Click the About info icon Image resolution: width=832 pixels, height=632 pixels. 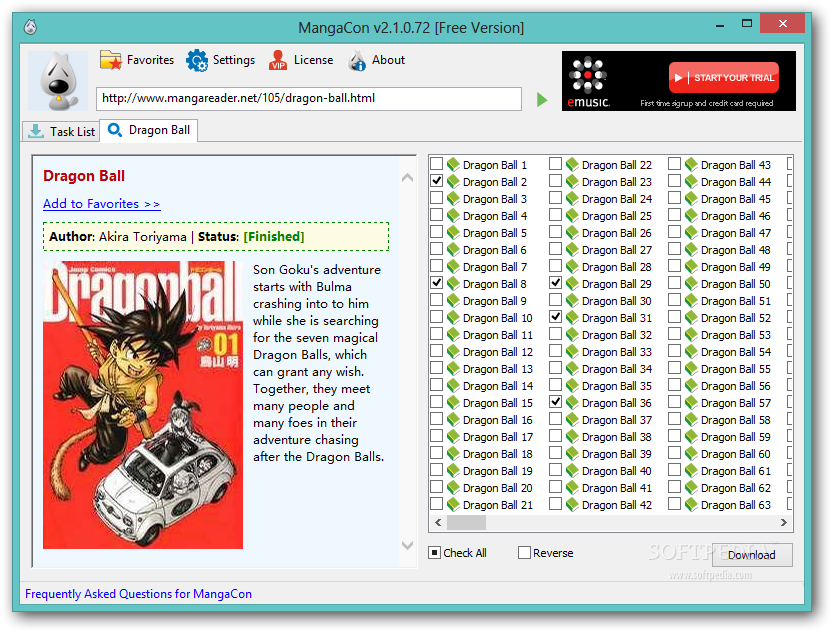[x=357, y=60]
